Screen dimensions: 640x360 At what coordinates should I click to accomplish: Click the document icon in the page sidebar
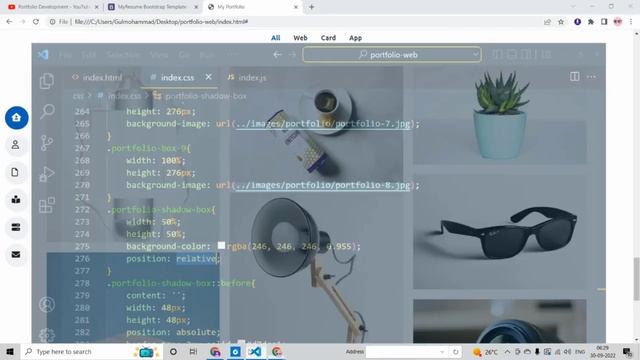tap(16, 172)
